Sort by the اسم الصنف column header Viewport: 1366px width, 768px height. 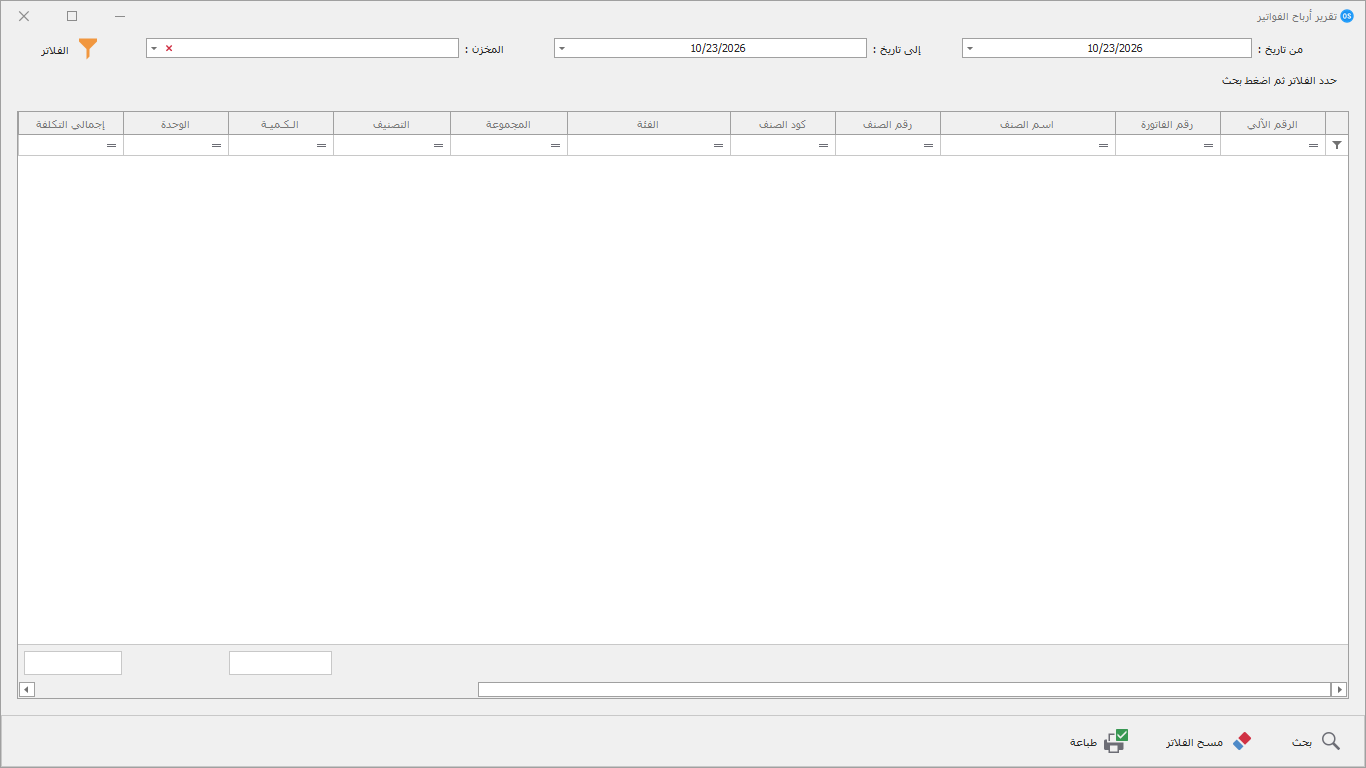(1028, 124)
